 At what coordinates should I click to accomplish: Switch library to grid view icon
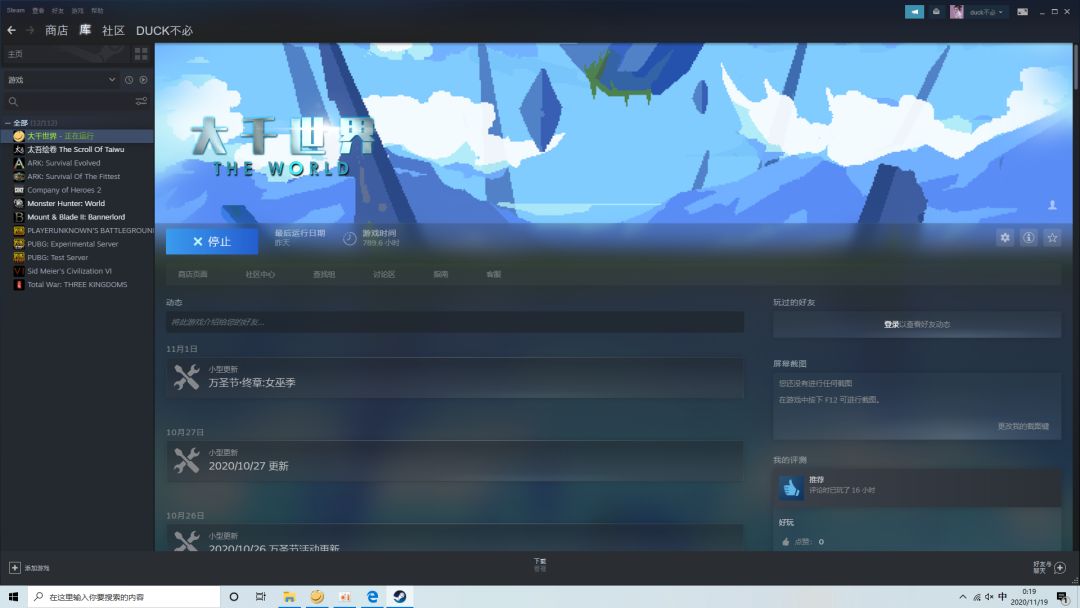tap(141, 54)
